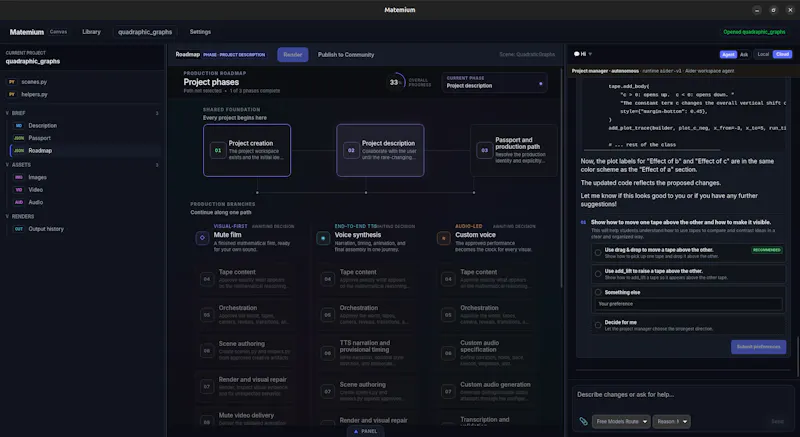Click the 07 icon beside Custom audio generation

448,392
